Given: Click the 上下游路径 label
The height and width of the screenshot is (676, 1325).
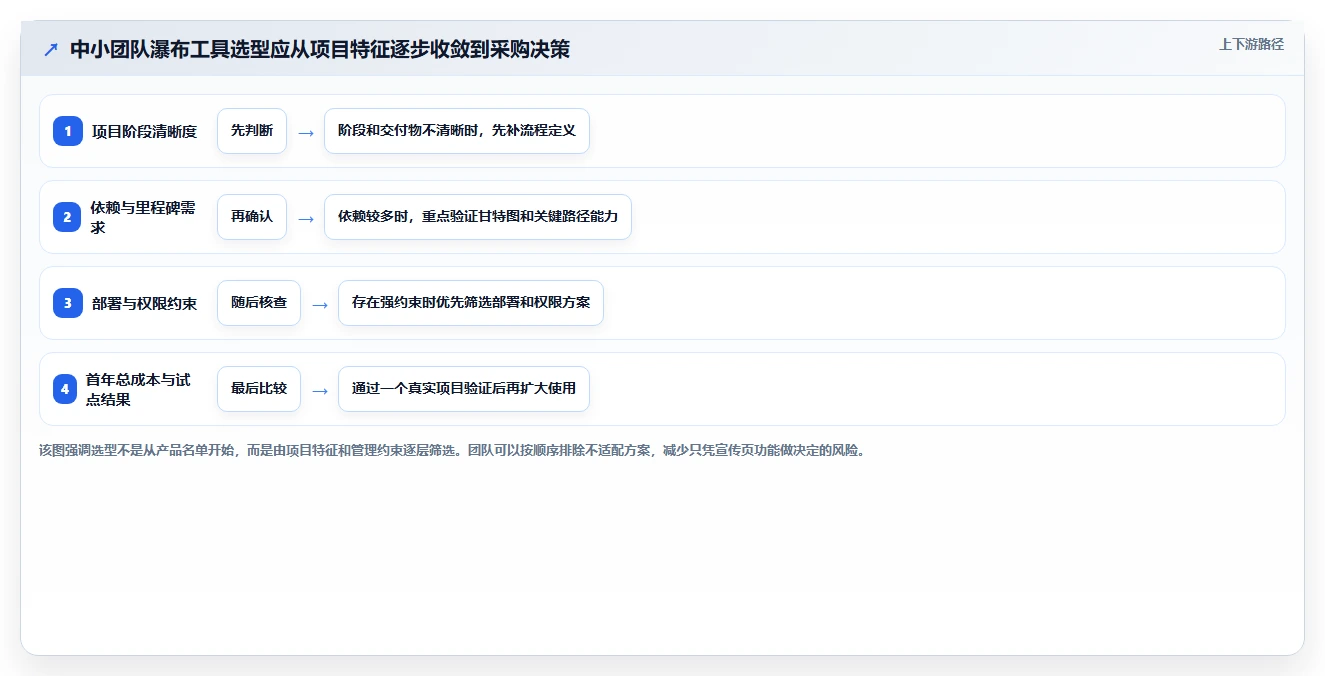Looking at the screenshot, I should click(x=1251, y=44).
